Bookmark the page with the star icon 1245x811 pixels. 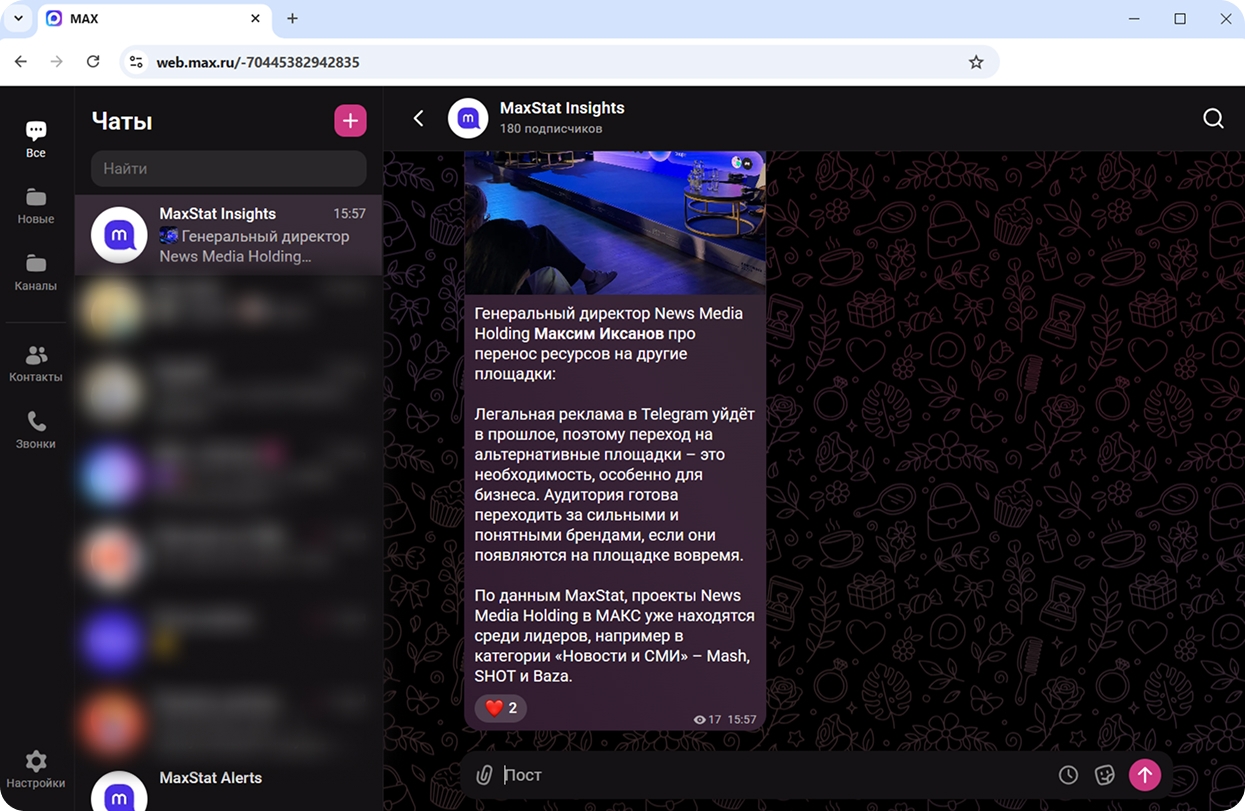[x=976, y=62]
